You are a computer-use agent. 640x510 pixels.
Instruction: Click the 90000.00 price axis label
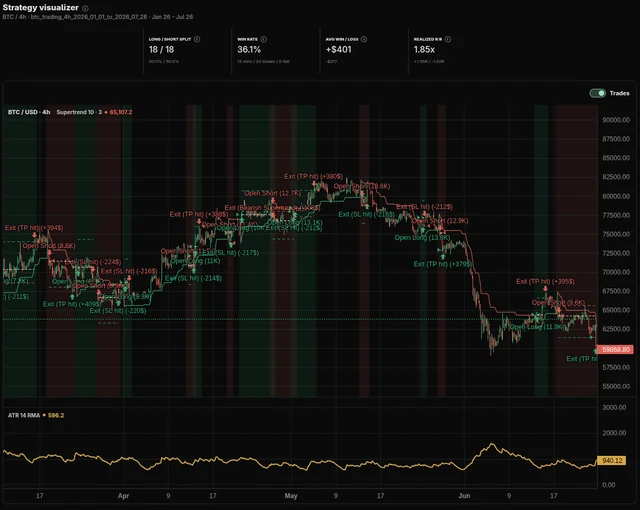pyautogui.click(x=616, y=120)
